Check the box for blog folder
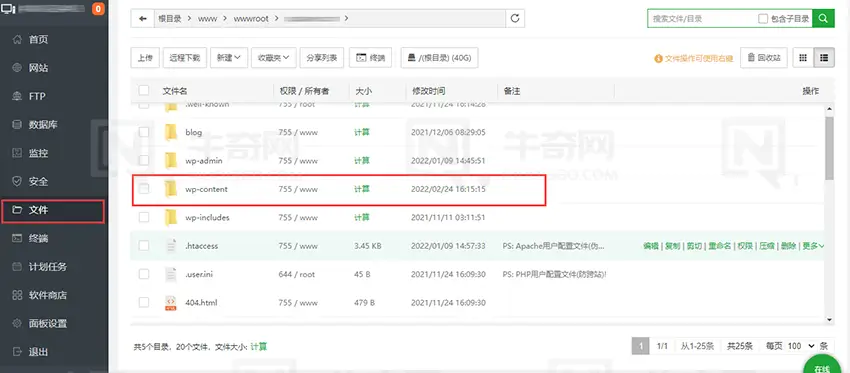The width and height of the screenshot is (850, 373). tap(144, 132)
